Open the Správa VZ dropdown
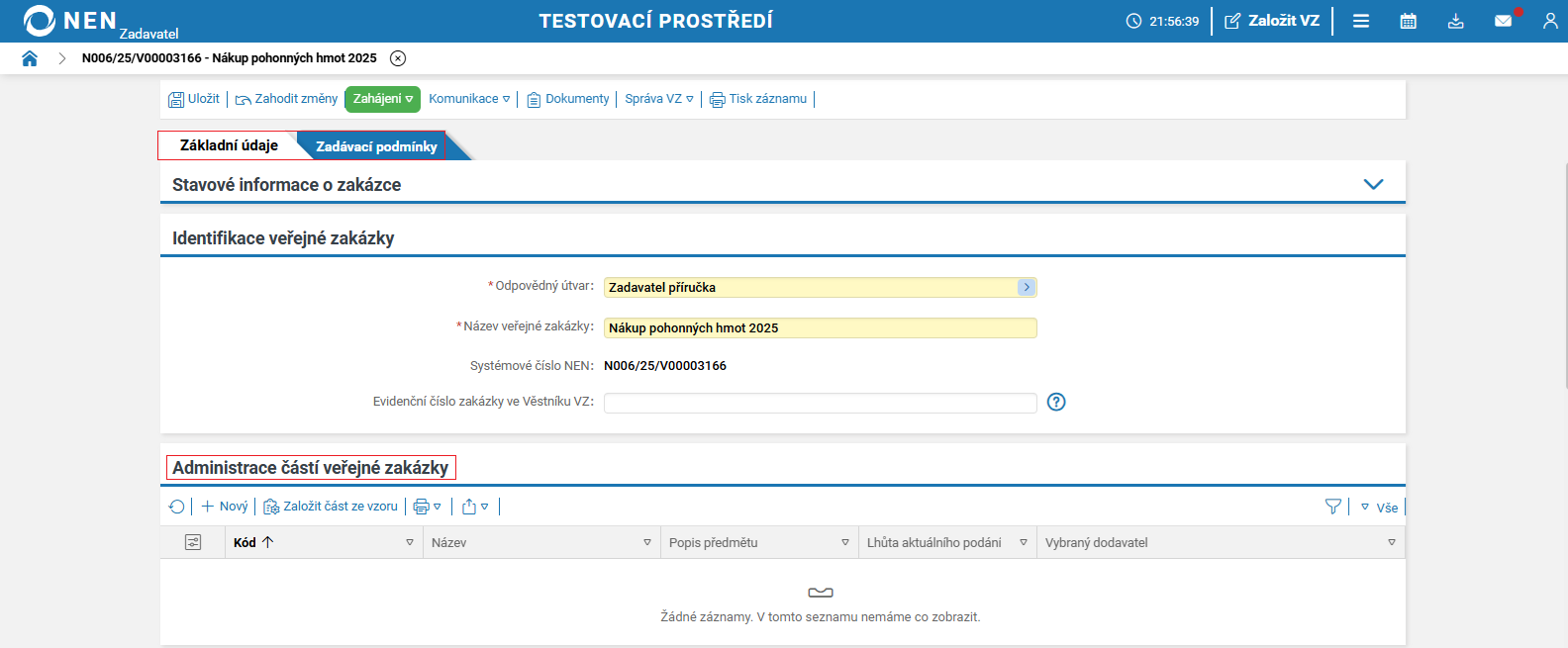 (659, 99)
